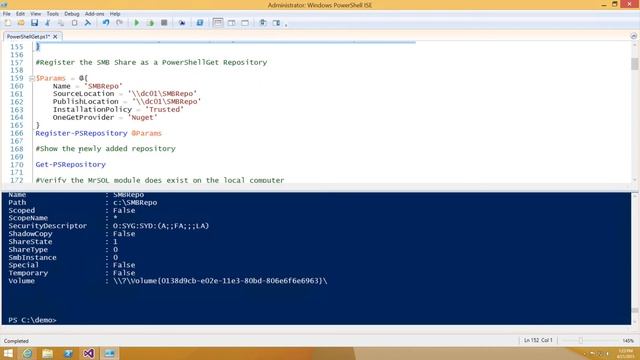Run the script with green play icon
The image size is (640, 360).
tap(137, 23)
